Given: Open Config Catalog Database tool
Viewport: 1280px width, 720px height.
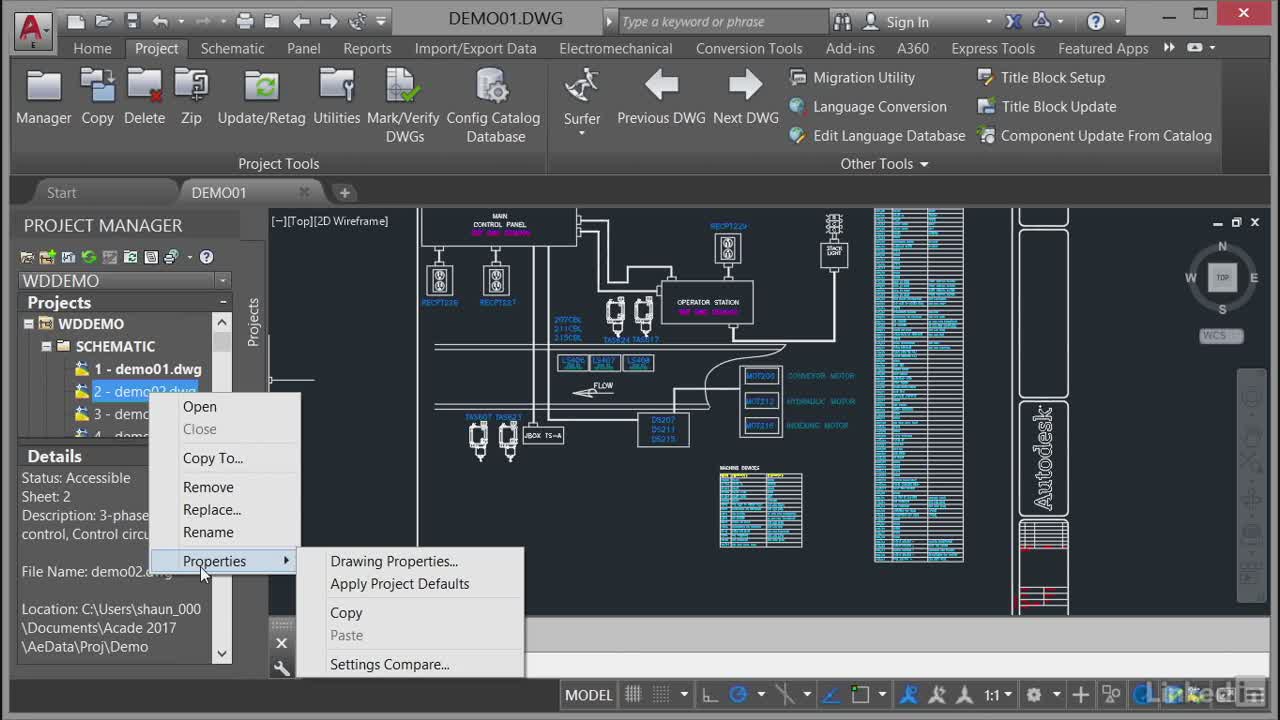Looking at the screenshot, I should 493,105.
